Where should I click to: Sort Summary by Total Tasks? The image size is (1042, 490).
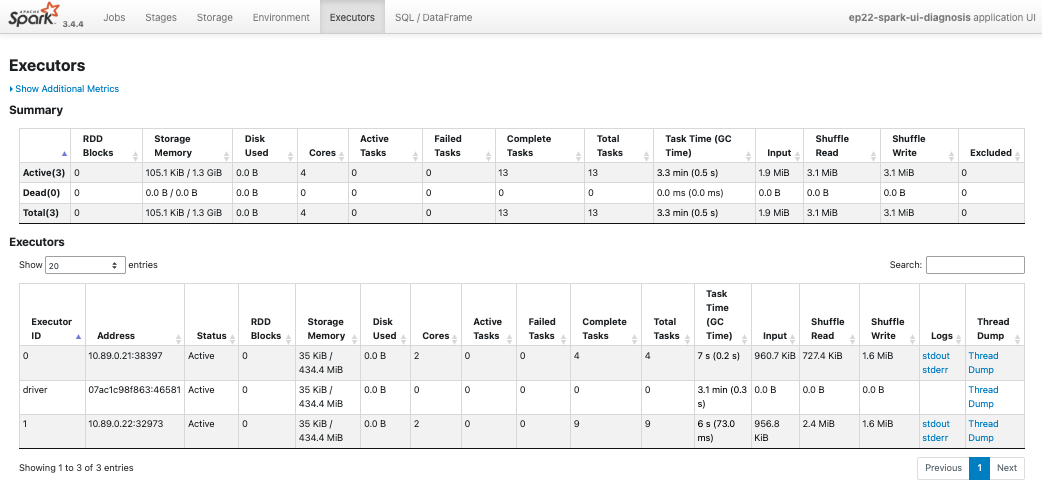point(619,146)
